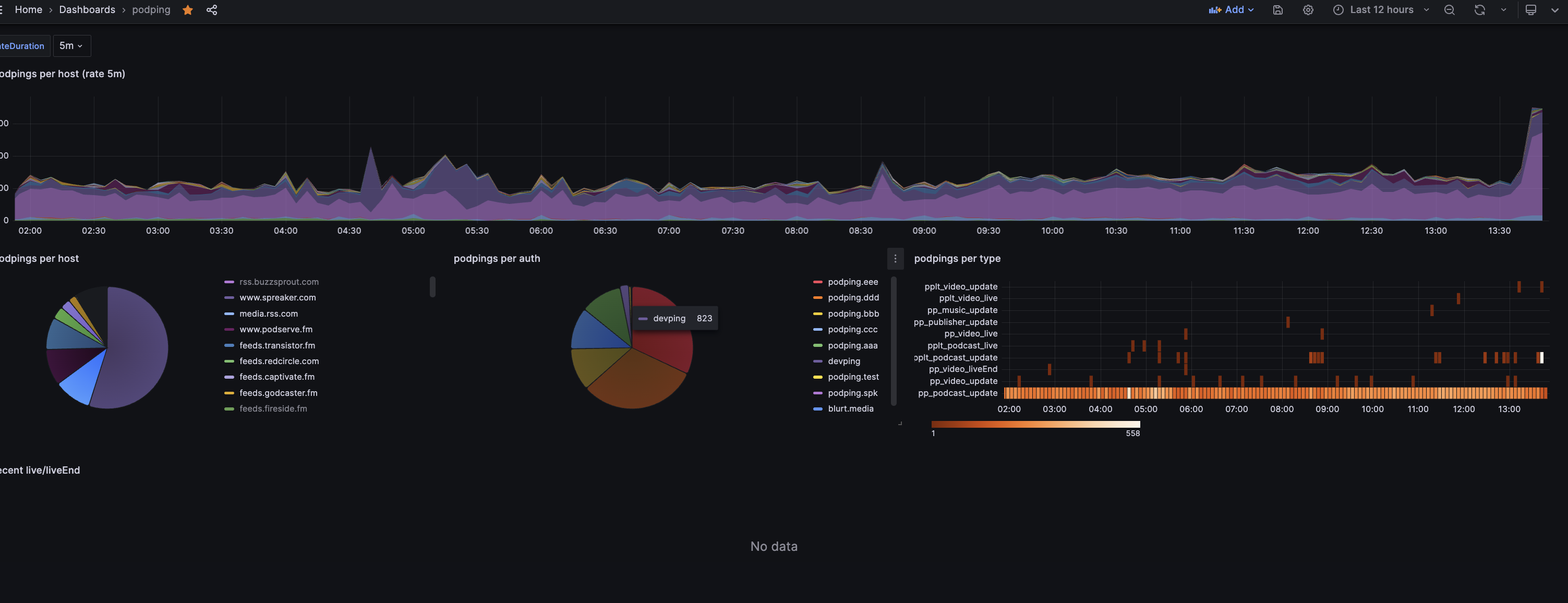Open the Last 12 hours time picker
The image size is (1568, 603).
coord(1381,10)
